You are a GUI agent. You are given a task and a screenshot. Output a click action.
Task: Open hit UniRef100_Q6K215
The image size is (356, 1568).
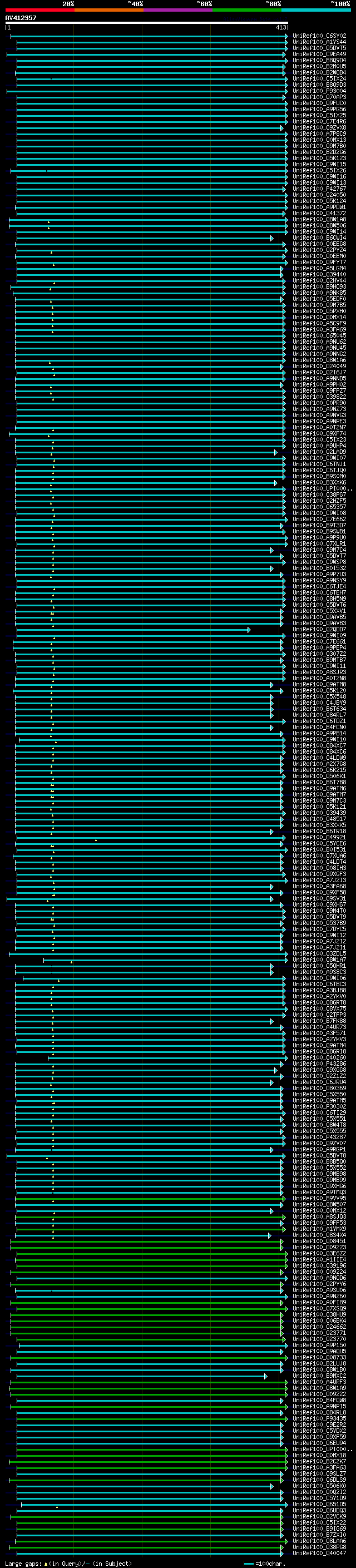[x=319, y=770]
